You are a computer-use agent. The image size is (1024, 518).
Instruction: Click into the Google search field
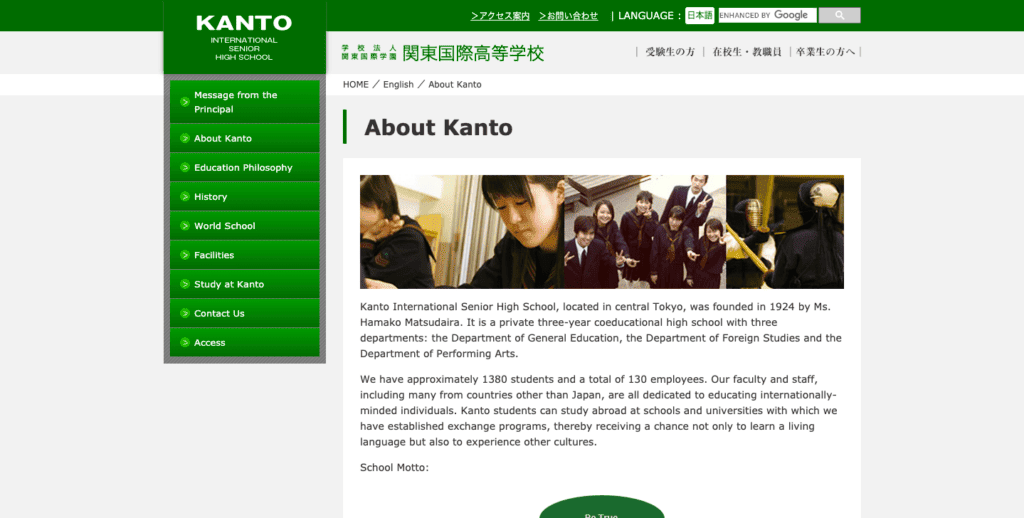(x=767, y=15)
